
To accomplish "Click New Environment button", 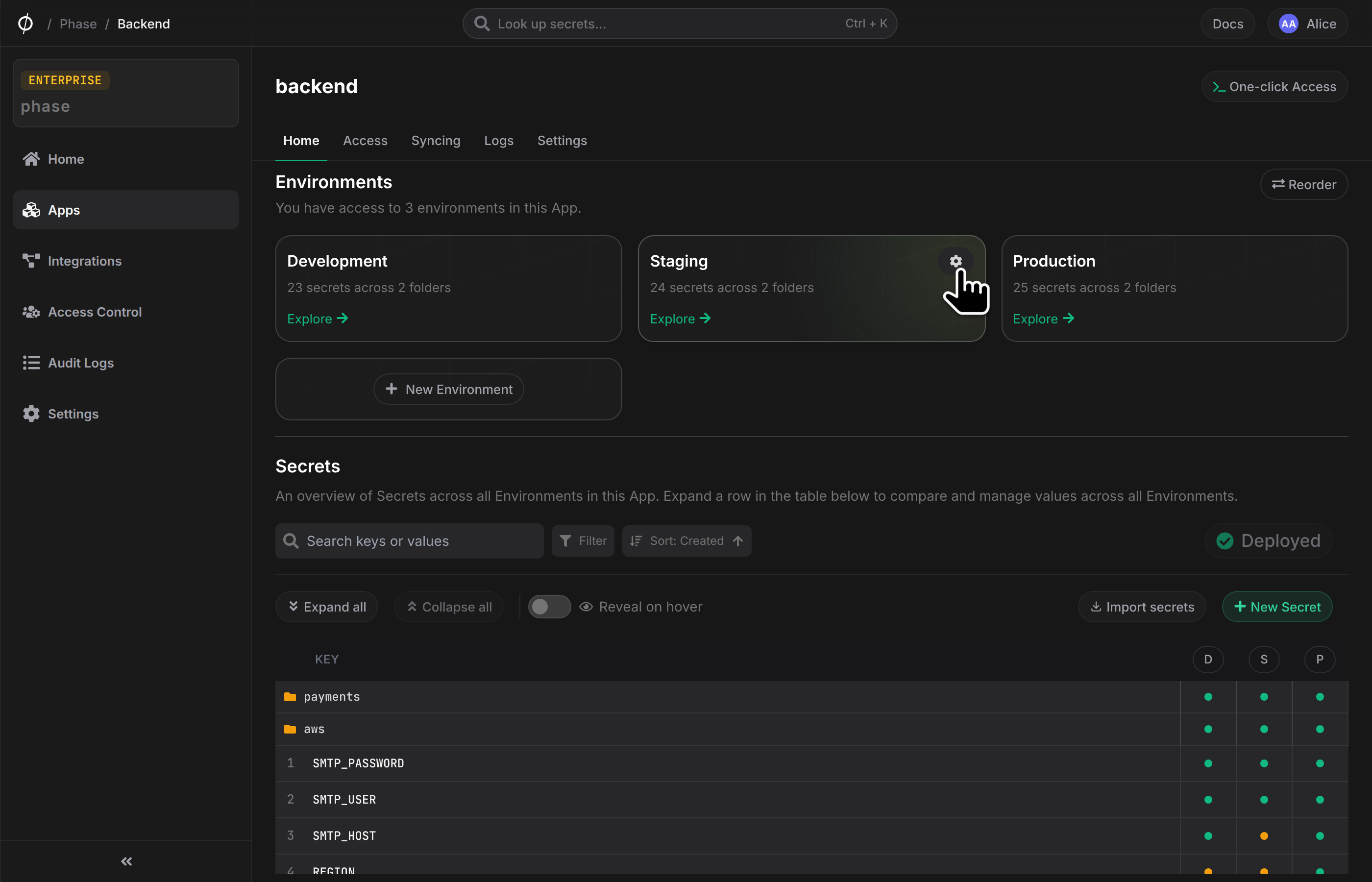I will (x=449, y=390).
